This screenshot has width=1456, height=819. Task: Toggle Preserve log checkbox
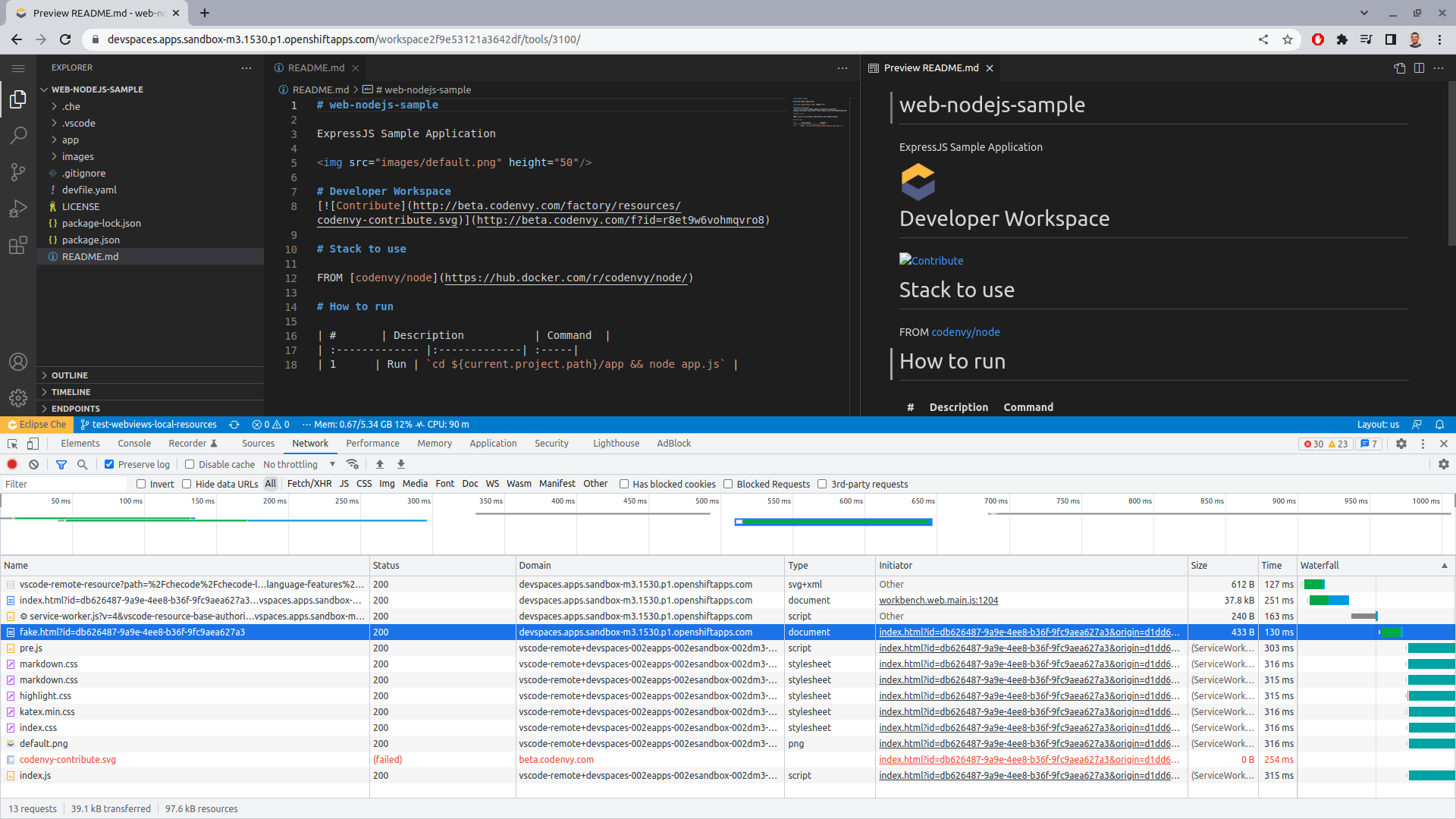point(109,464)
